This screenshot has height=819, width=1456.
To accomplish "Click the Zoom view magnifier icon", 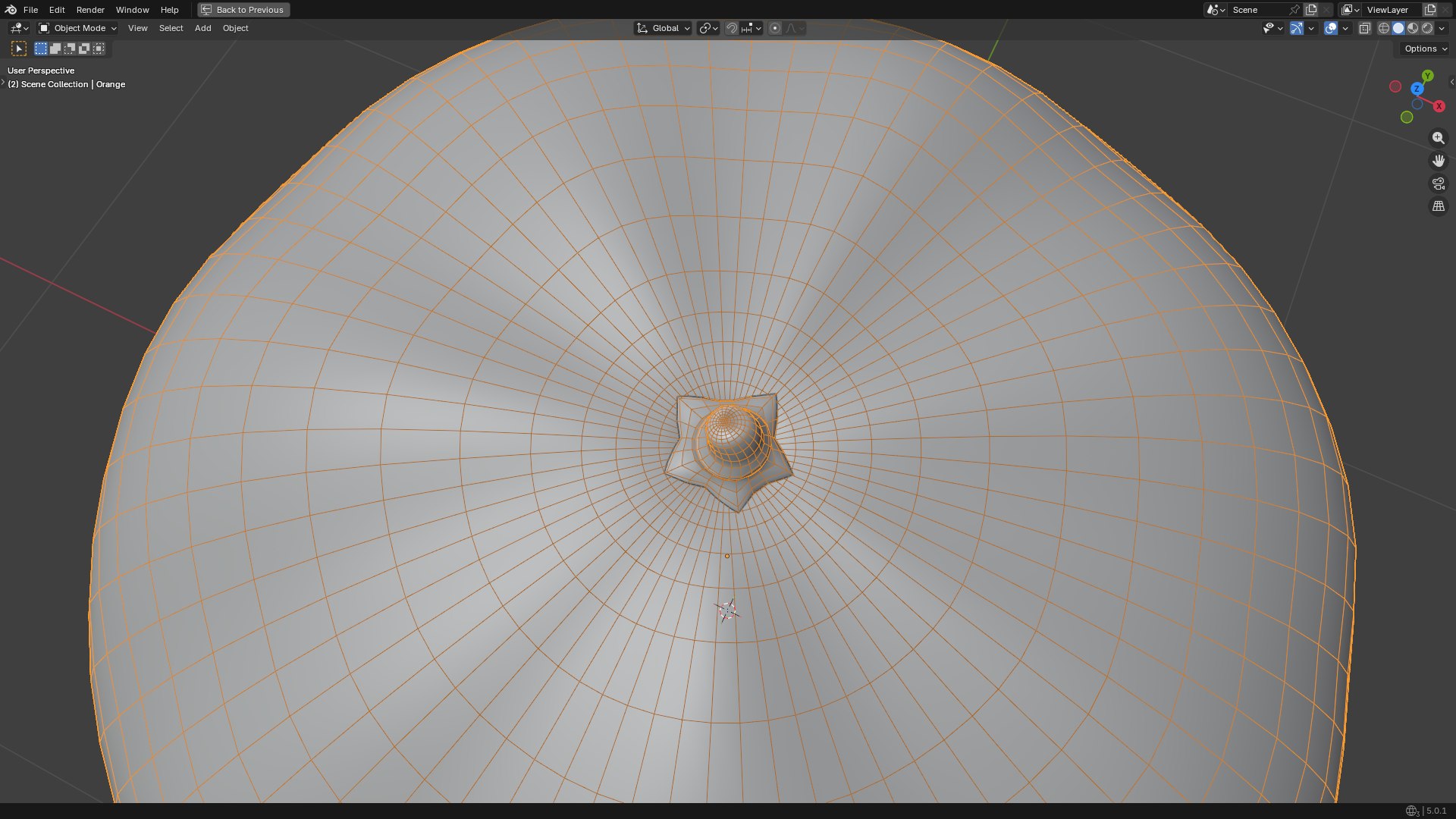I will pos(1438,138).
